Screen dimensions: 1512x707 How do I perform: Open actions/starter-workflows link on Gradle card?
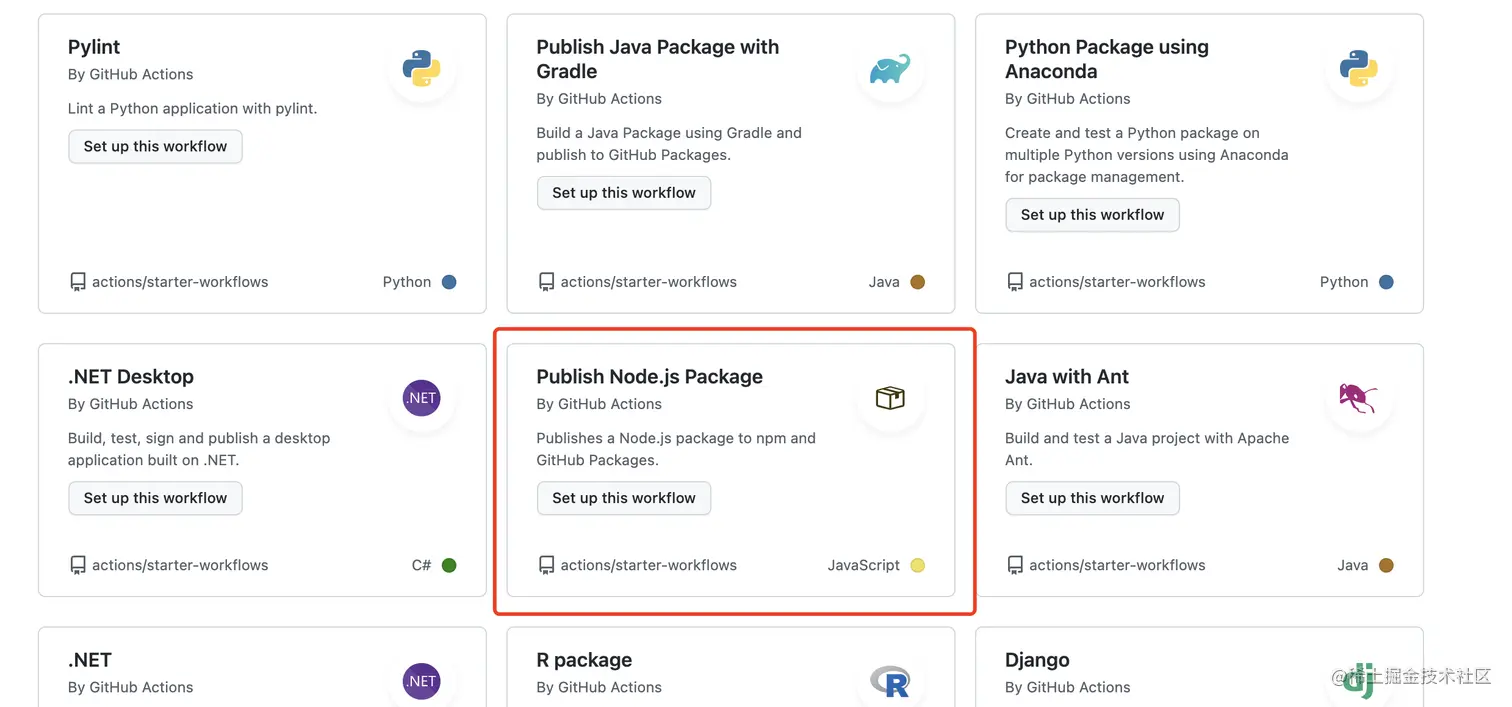pyautogui.click(x=648, y=282)
